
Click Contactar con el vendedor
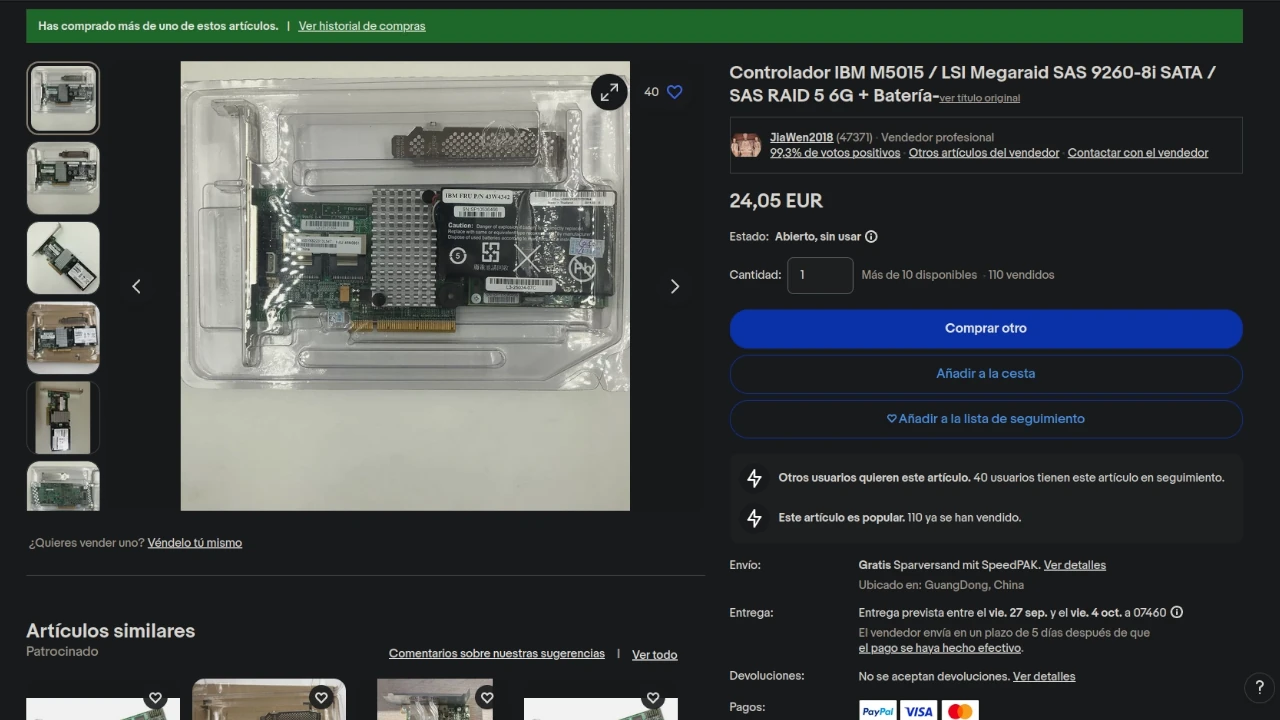[1138, 153]
